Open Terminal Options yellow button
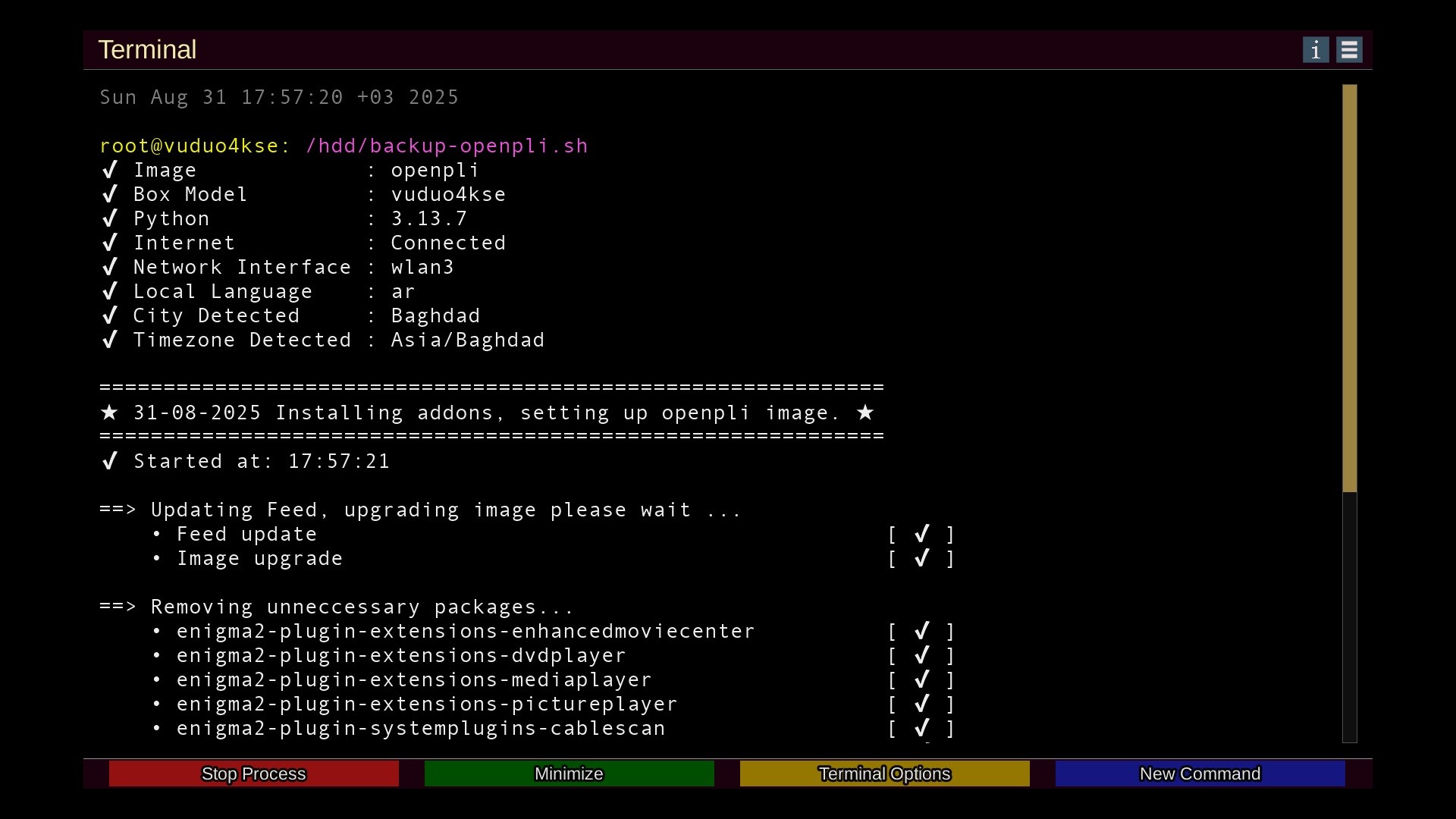The height and width of the screenshot is (819, 1456). point(885,773)
